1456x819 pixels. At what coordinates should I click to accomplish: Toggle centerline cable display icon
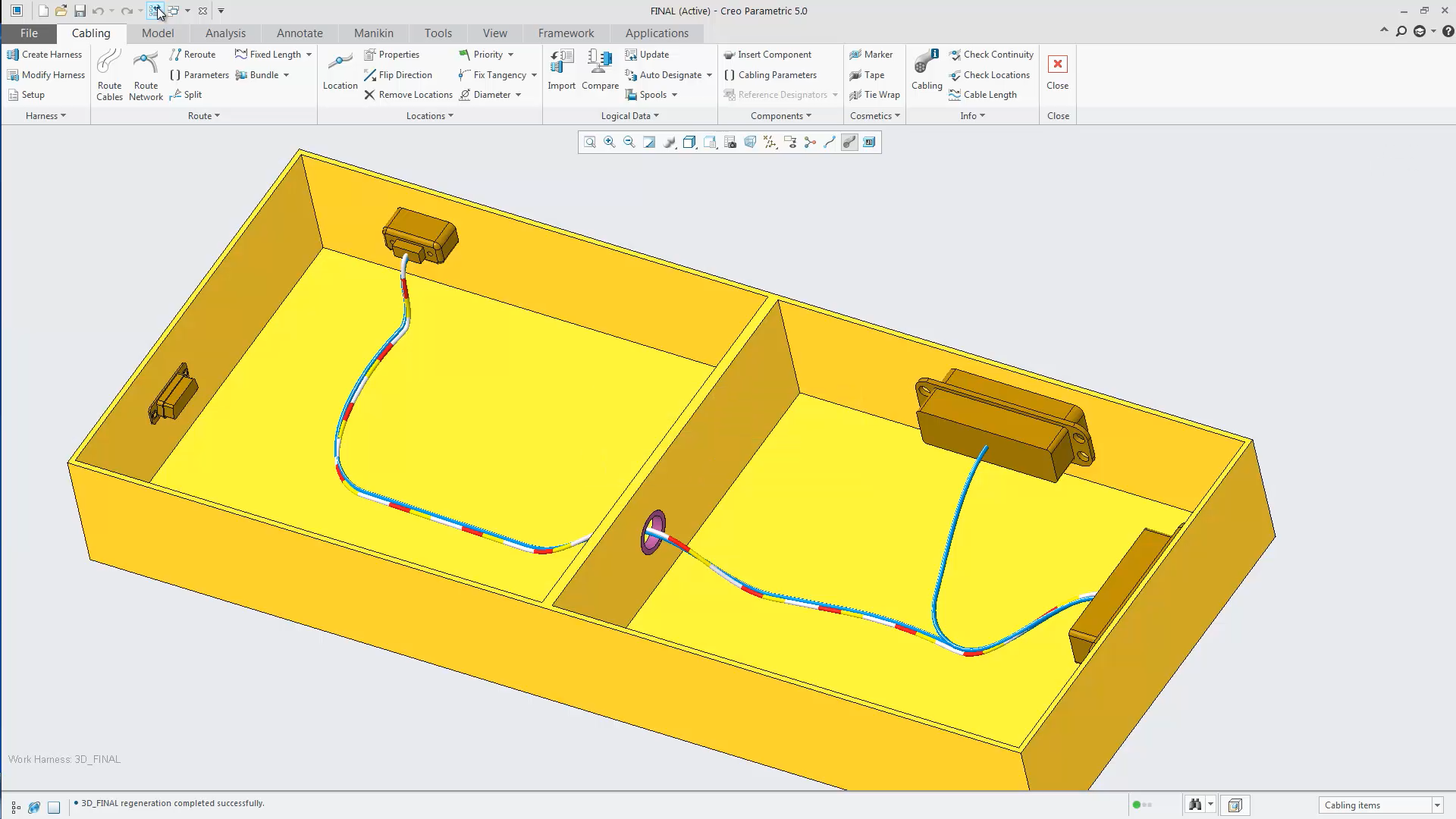tap(830, 142)
